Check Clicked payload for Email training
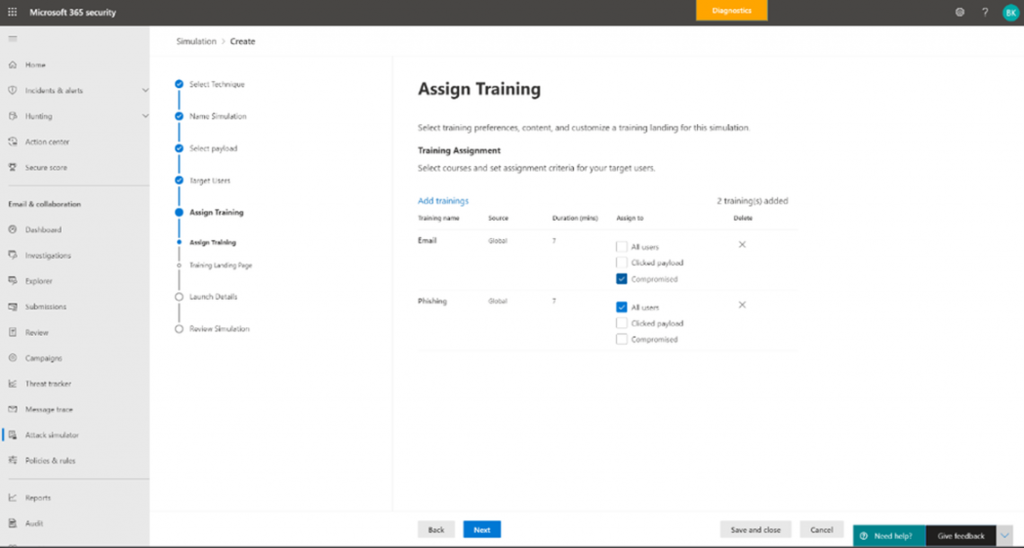The height and width of the screenshot is (548, 1024). 622,263
